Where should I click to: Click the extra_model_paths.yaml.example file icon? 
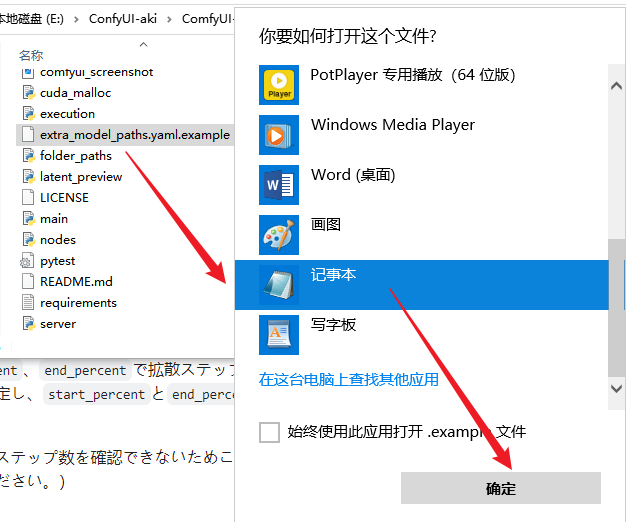point(28,134)
